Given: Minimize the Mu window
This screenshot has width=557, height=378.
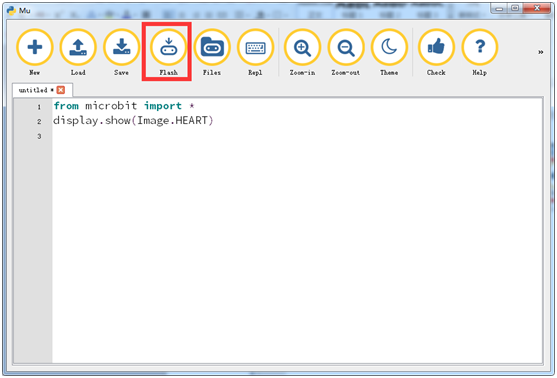Looking at the screenshot, I should [x=500, y=8].
